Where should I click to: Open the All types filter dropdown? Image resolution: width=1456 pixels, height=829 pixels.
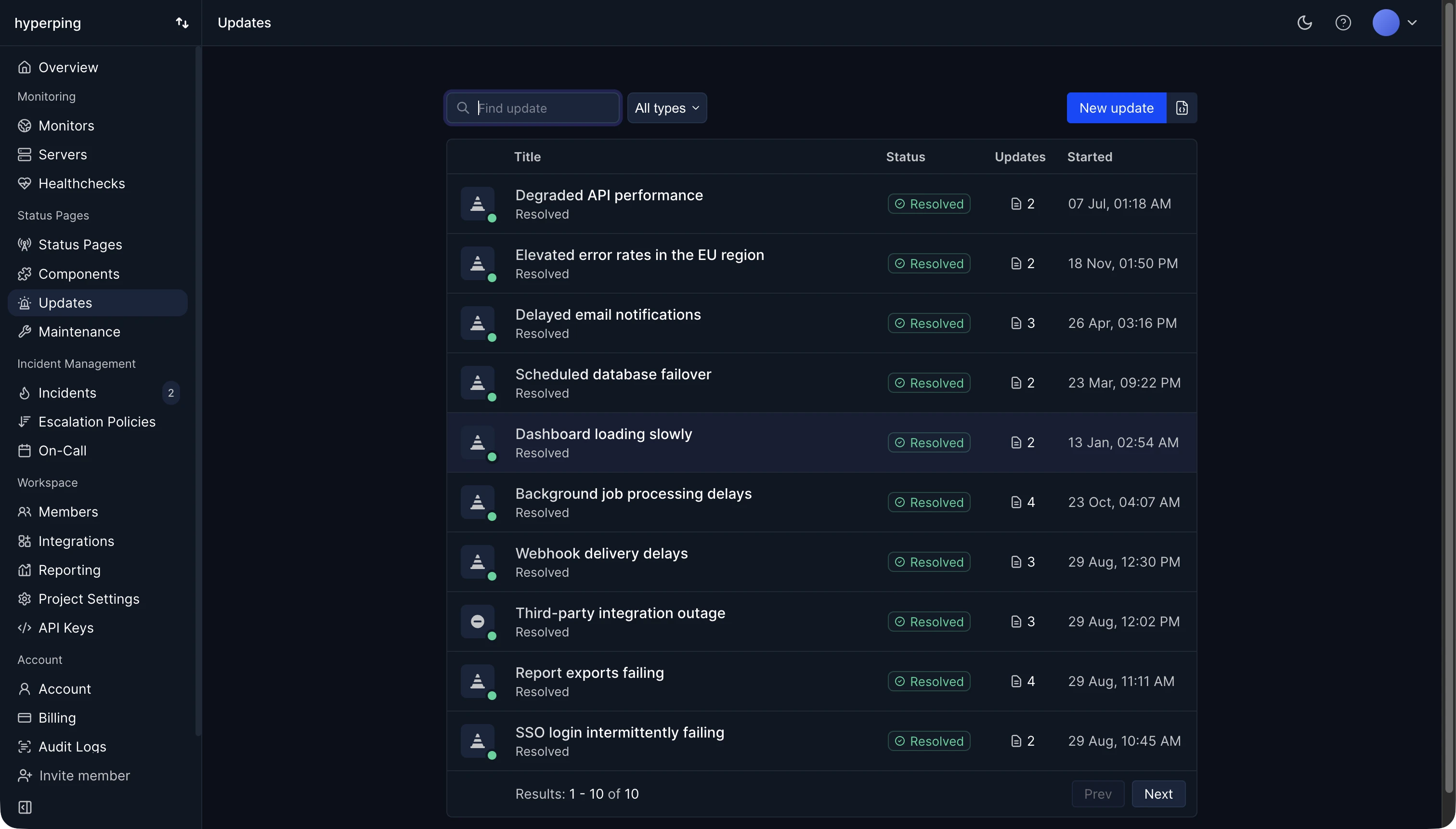pos(667,108)
